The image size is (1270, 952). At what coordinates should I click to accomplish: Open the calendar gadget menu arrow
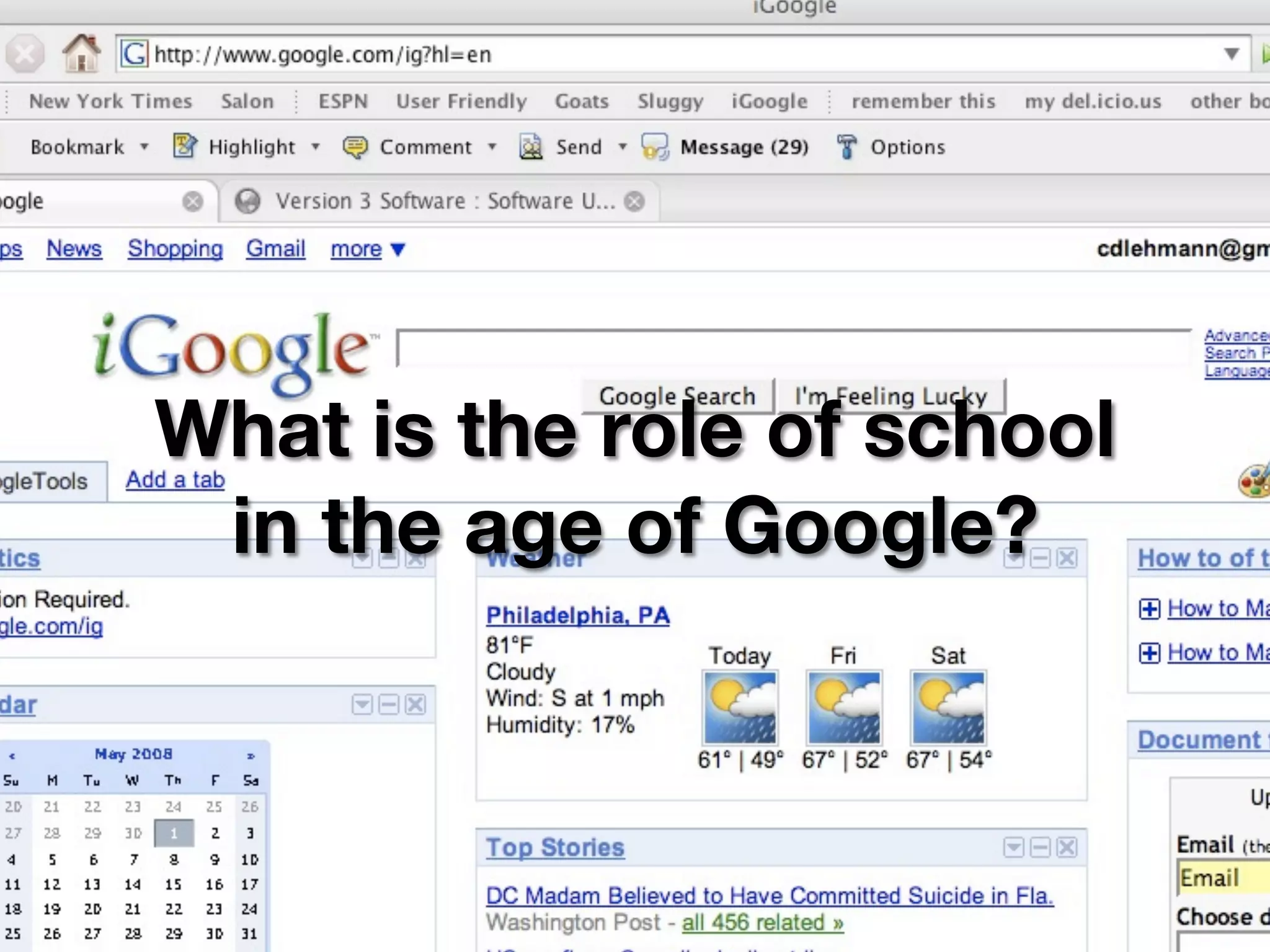pyautogui.click(x=362, y=705)
